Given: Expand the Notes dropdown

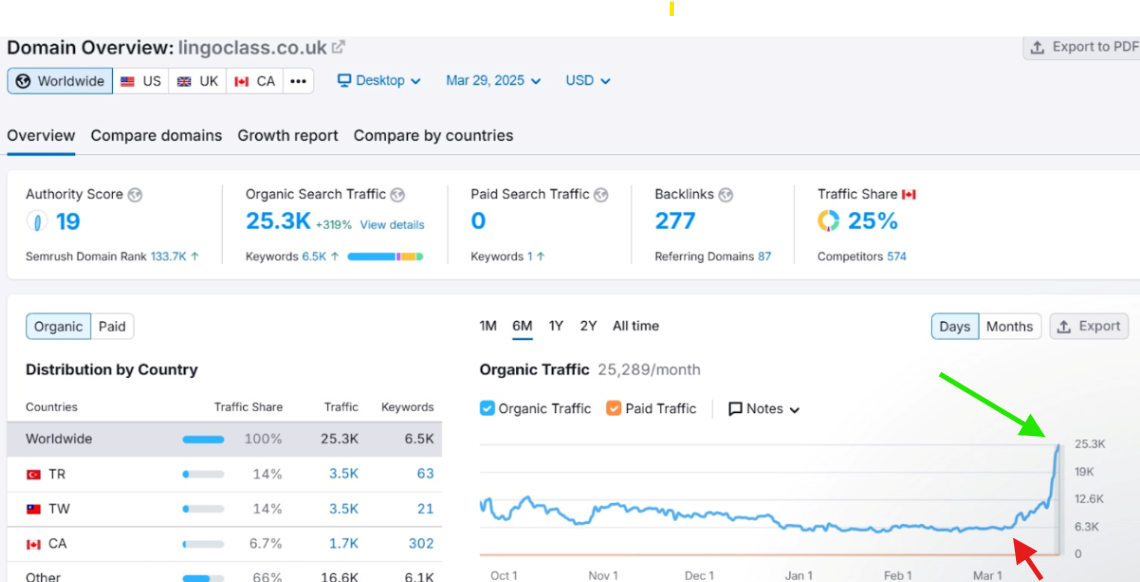Looking at the screenshot, I should pyautogui.click(x=764, y=409).
